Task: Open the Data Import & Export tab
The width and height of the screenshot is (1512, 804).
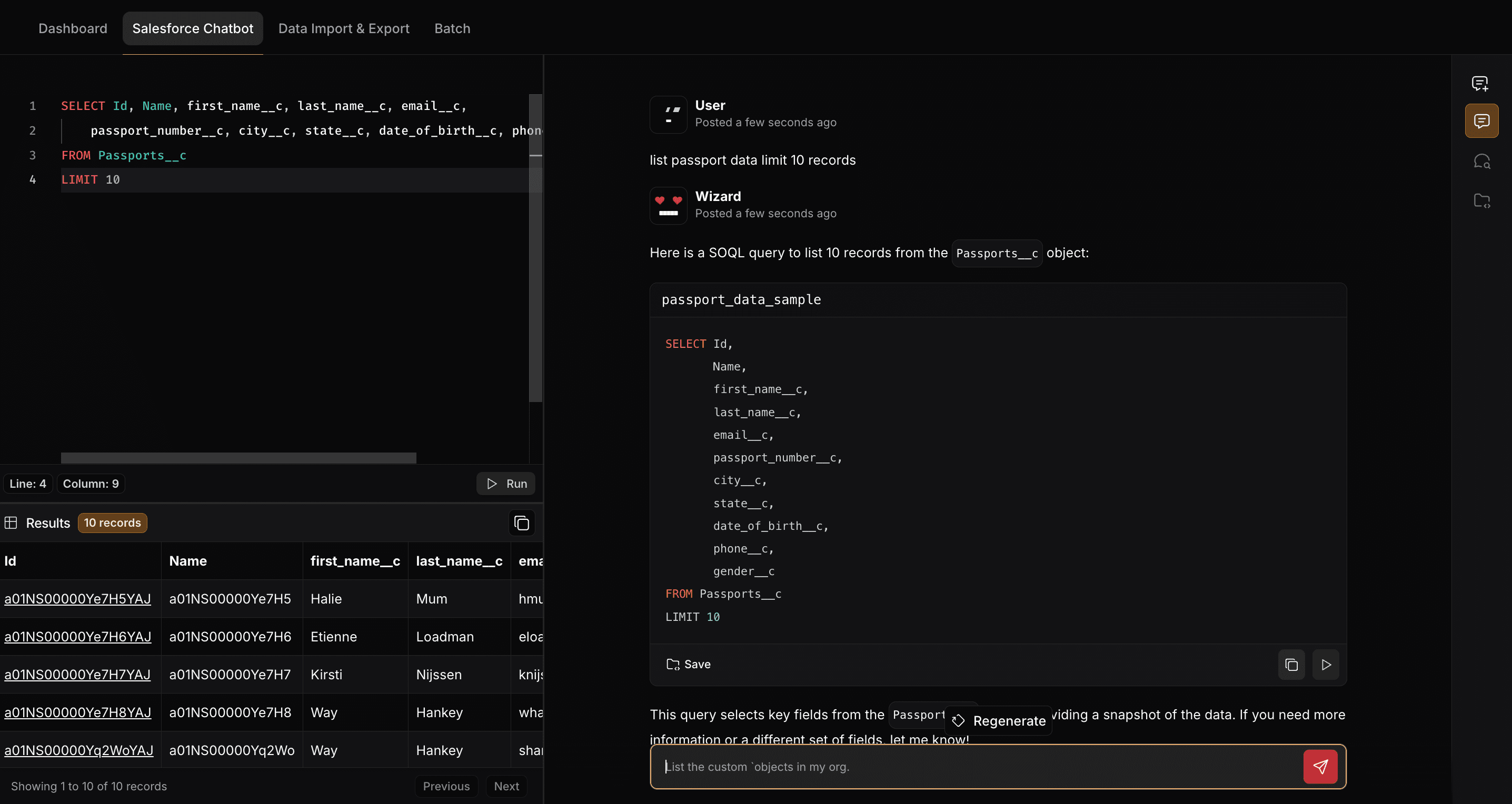Action: pyautogui.click(x=343, y=28)
